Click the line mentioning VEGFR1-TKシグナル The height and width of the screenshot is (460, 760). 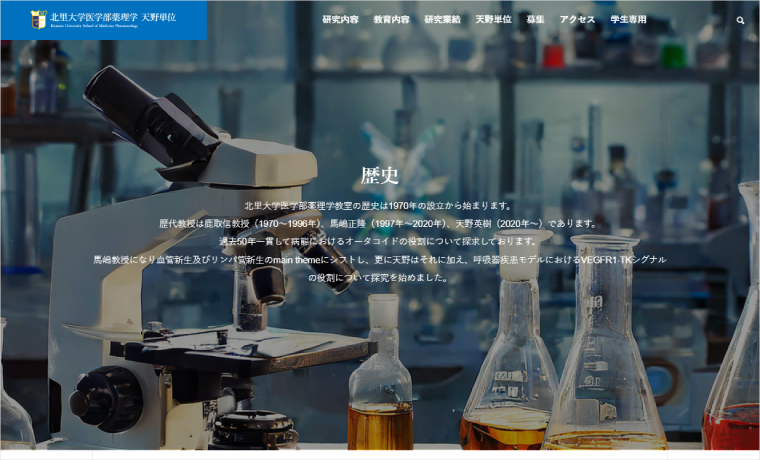point(380,259)
